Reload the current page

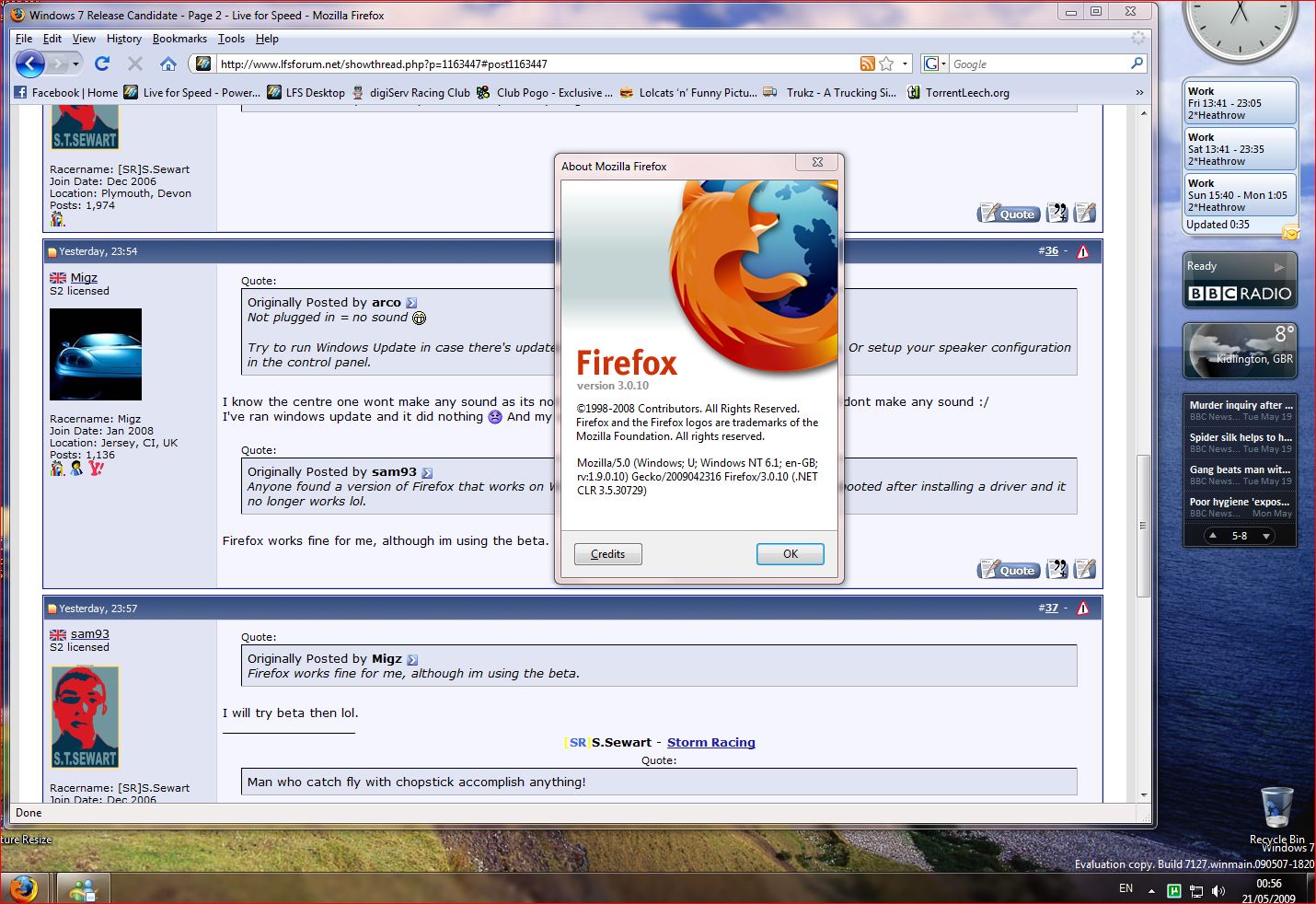pos(102,64)
